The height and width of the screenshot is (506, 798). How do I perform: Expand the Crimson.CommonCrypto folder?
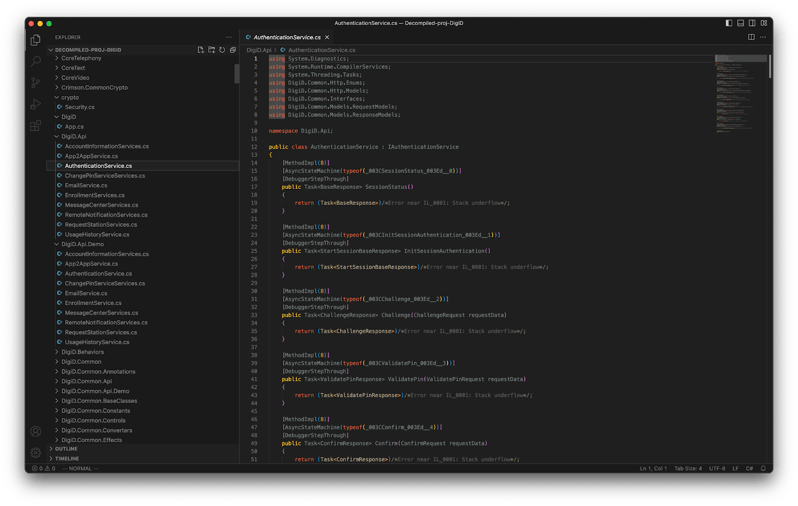point(95,88)
